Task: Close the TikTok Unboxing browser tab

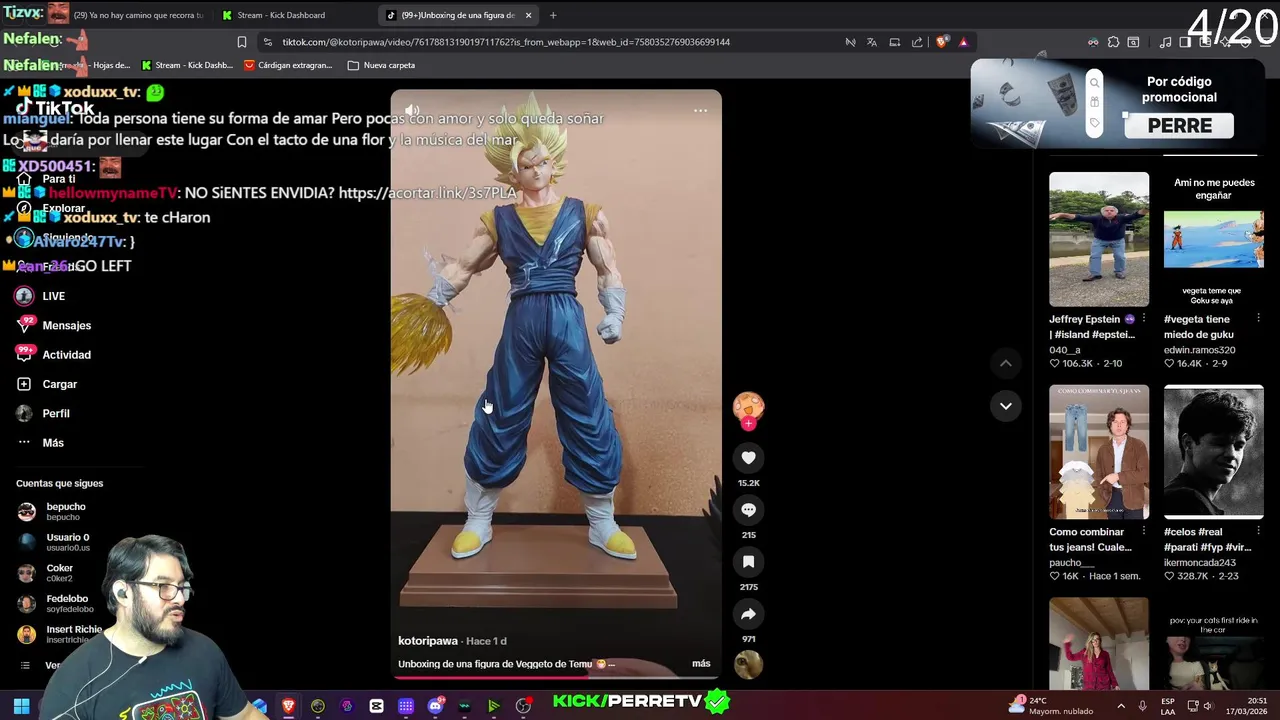Action: 528,15
